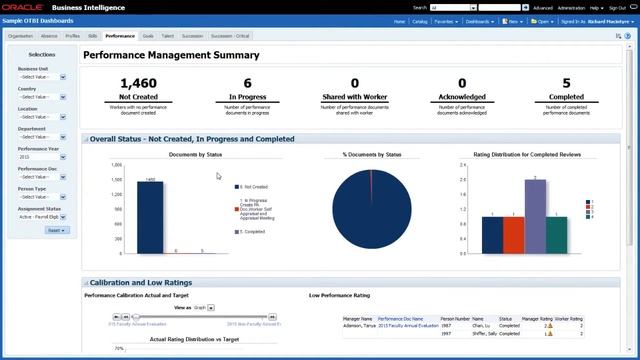Open the Country dropdown
The width and height of the screenshot is (640, 360).
(x=63, y=97)
